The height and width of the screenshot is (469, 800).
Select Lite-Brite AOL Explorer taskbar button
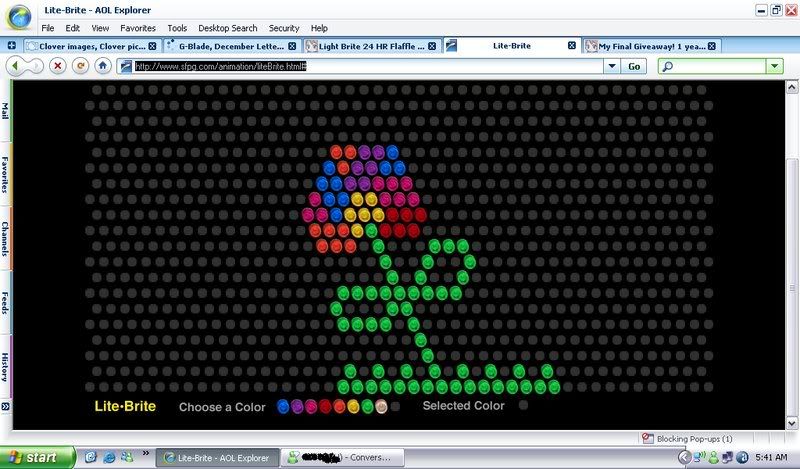(x=217, y=458)
